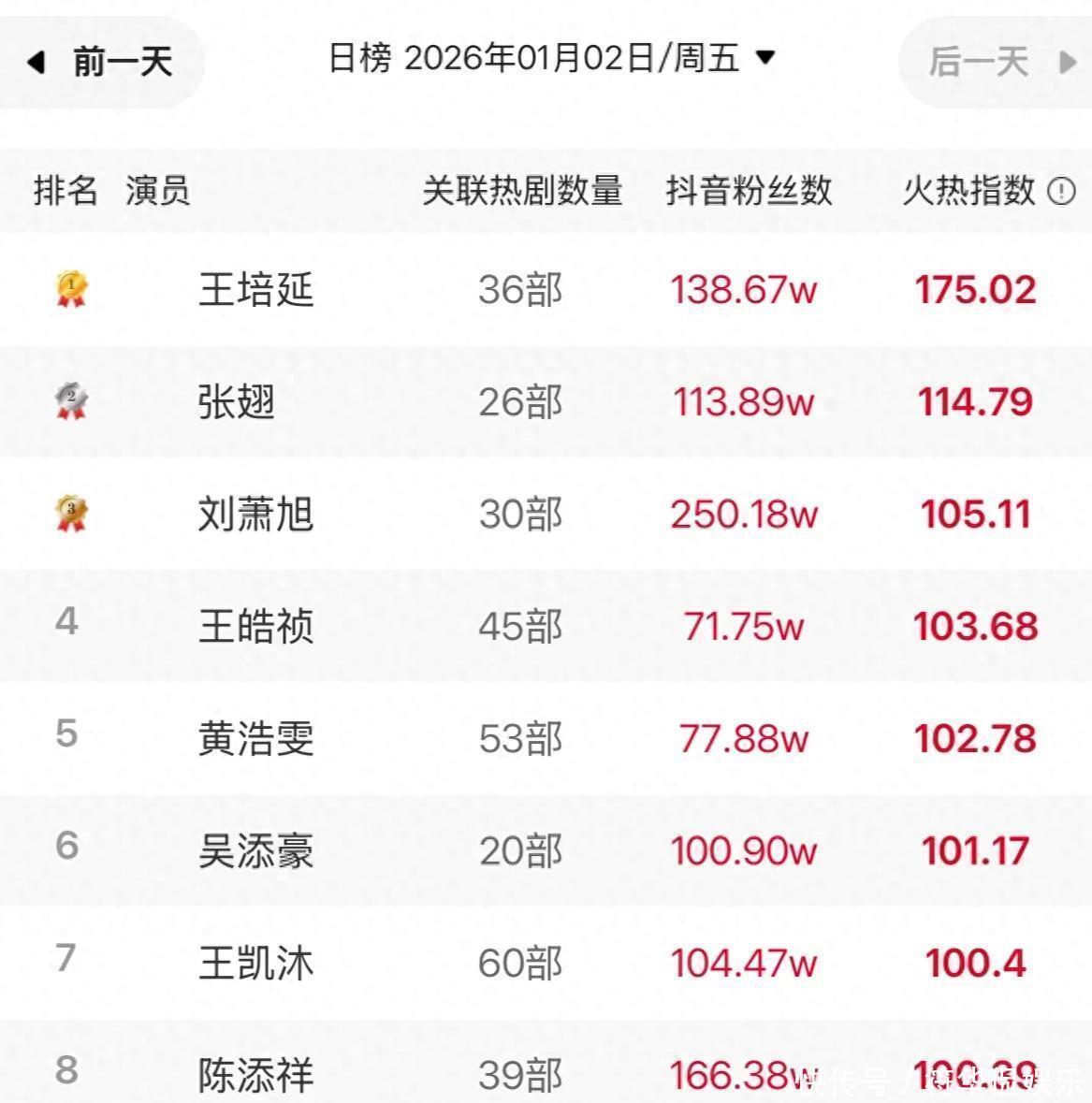Click the gold first-place medal icon
The height and width of the screenshot is (1103, 1092).
pyautogui.click(x=71, y=288)
